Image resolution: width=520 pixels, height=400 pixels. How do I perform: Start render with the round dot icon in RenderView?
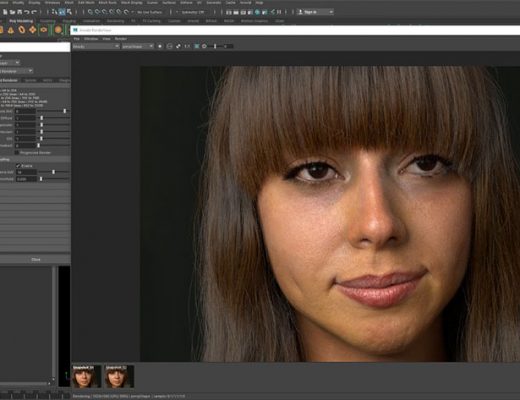pyautogui.click(x=160, y=46)
